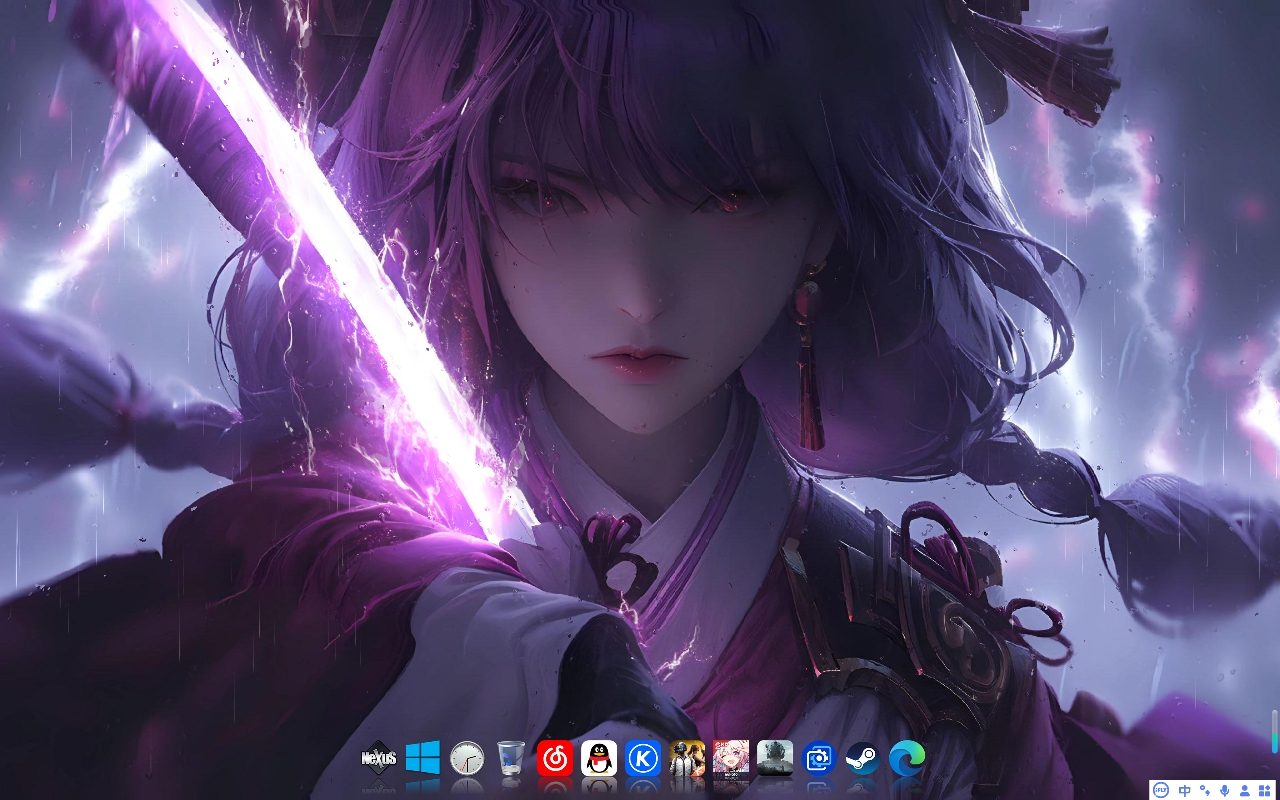Open blue camera screenshot tool in dock
1280x800 pixels.
(x=819, y=758)
